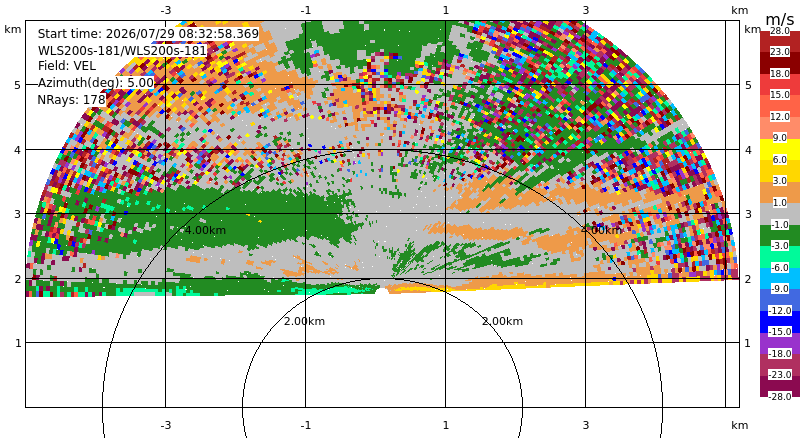Click the Azimuth(deg): 5.00 label
The image size is (800, 438).
(x=96, y=83)
